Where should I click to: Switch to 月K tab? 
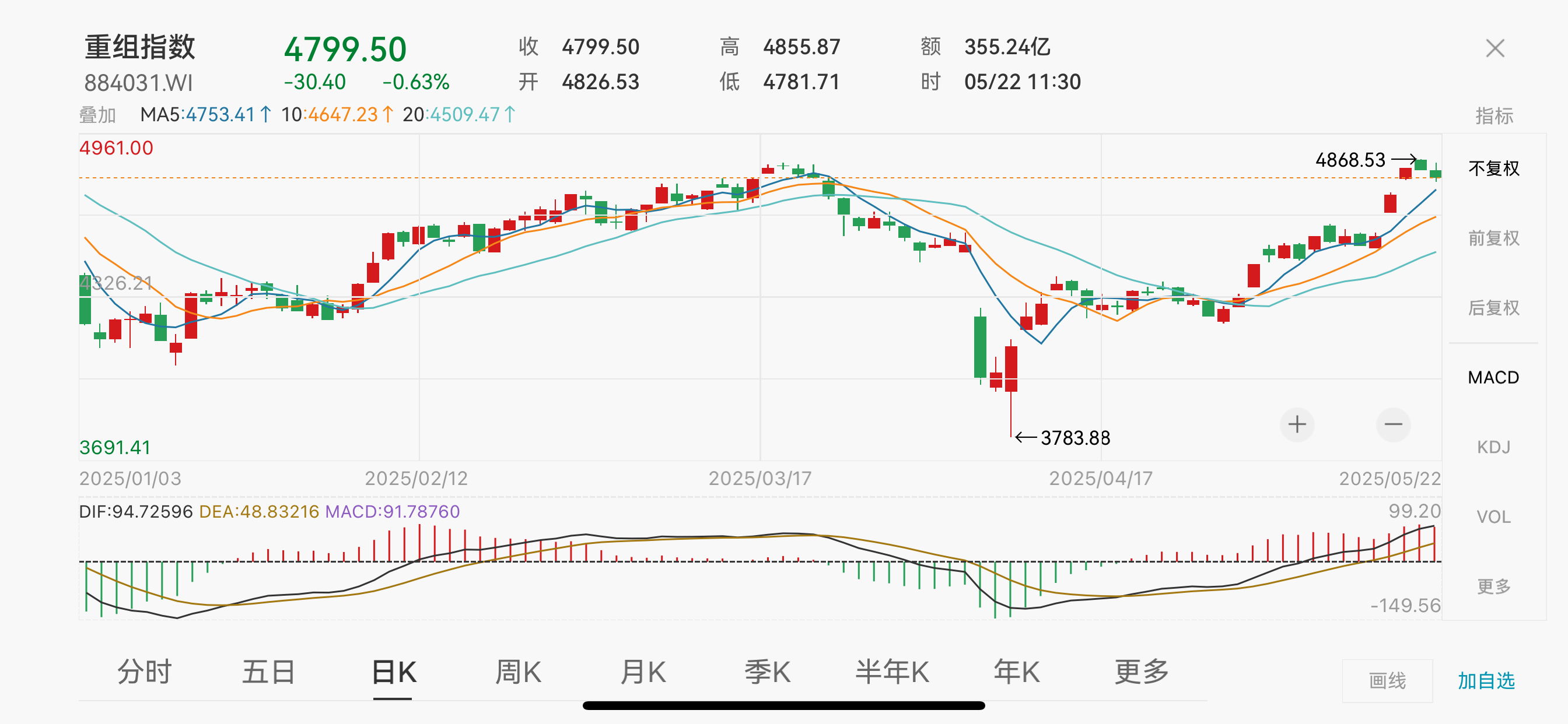[643, 672]
